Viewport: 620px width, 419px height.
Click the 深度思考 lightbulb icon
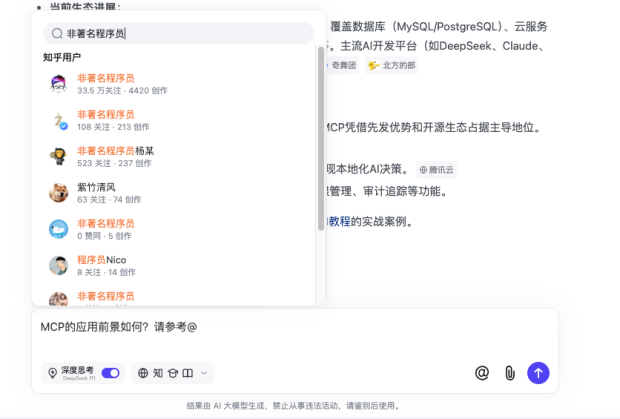click(x=52, y=373)
